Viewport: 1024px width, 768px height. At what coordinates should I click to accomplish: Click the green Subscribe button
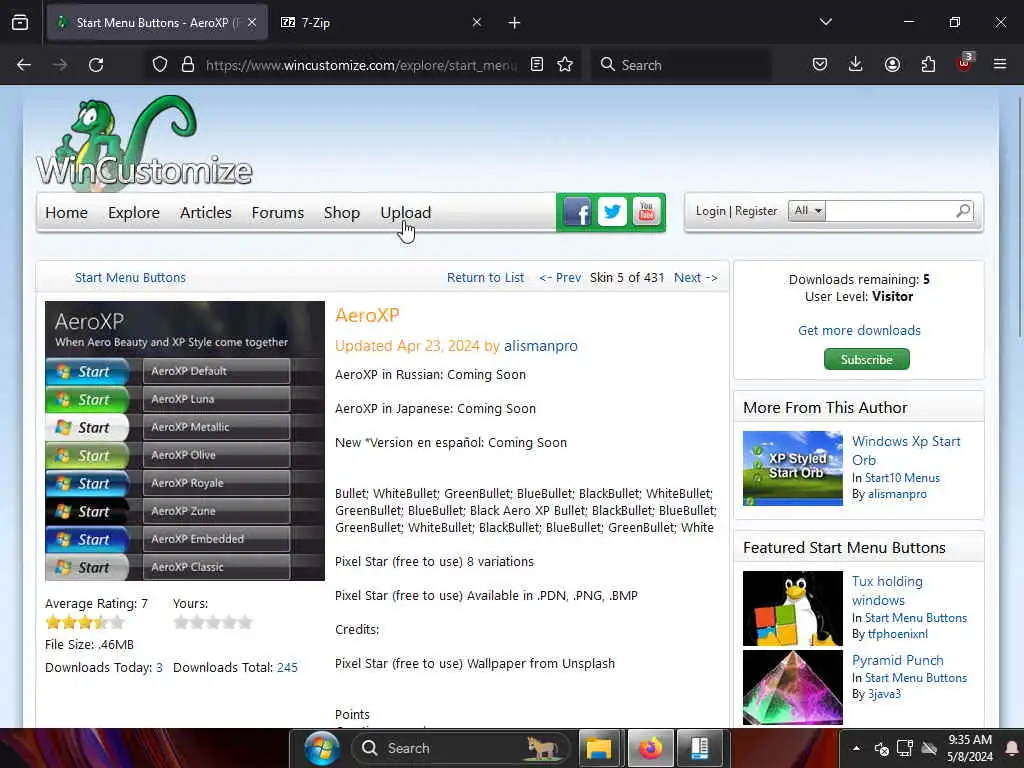[867, 359]
